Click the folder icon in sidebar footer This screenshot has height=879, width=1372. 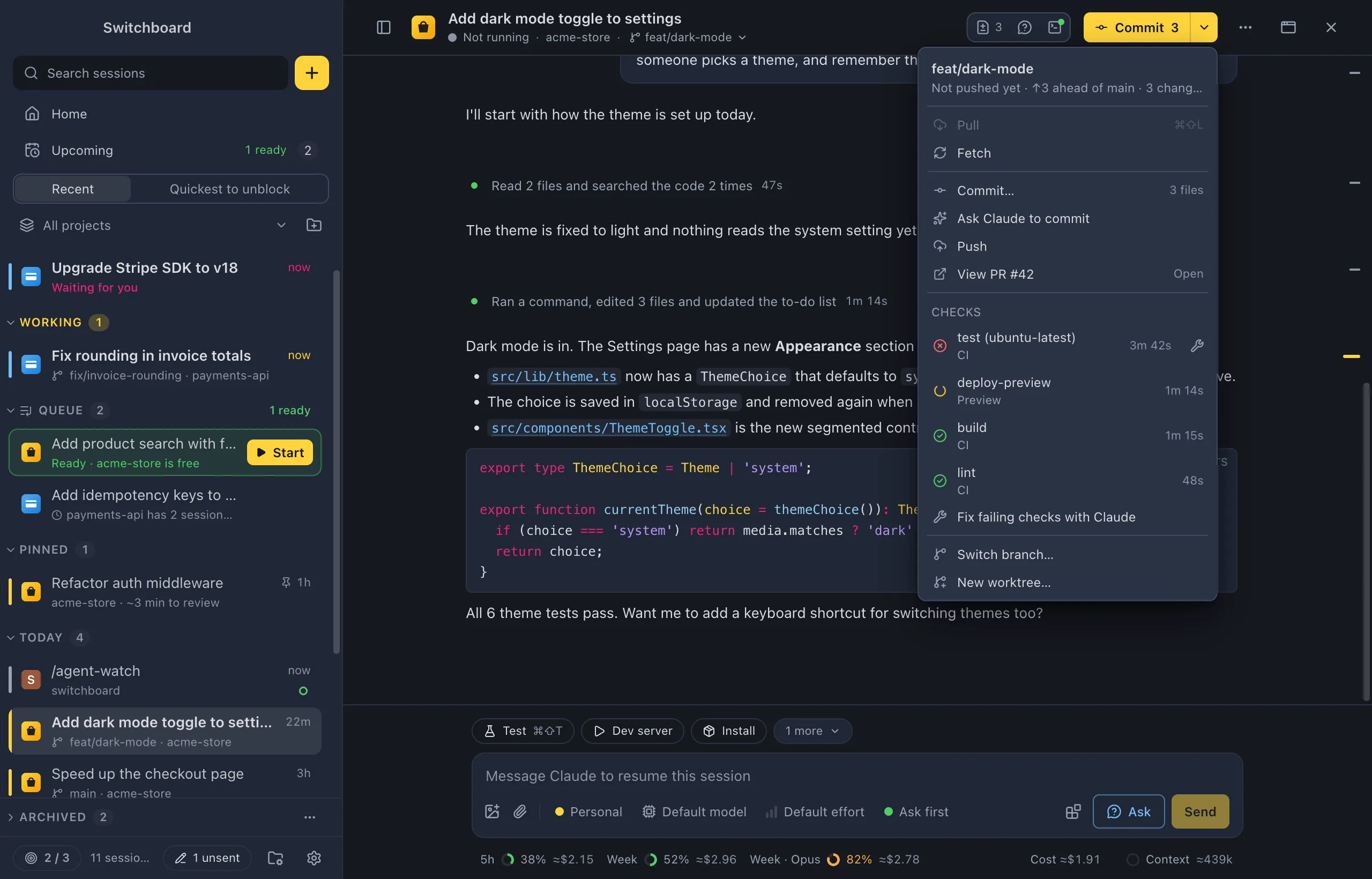275,858
